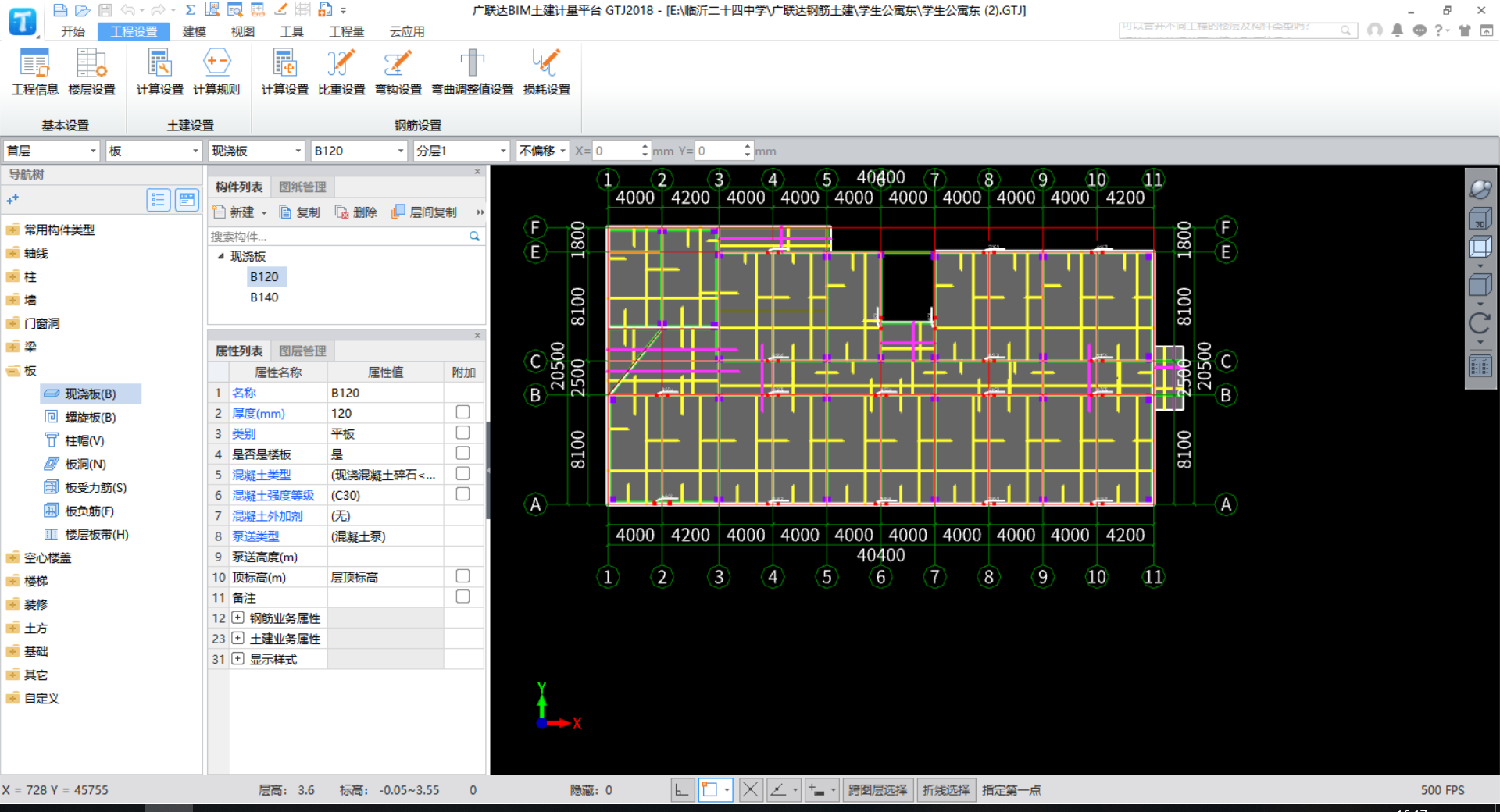Switch to 开始 ribbon tab
The width and height of the screenshot is (1500, 812).
[x=73, y=31]
